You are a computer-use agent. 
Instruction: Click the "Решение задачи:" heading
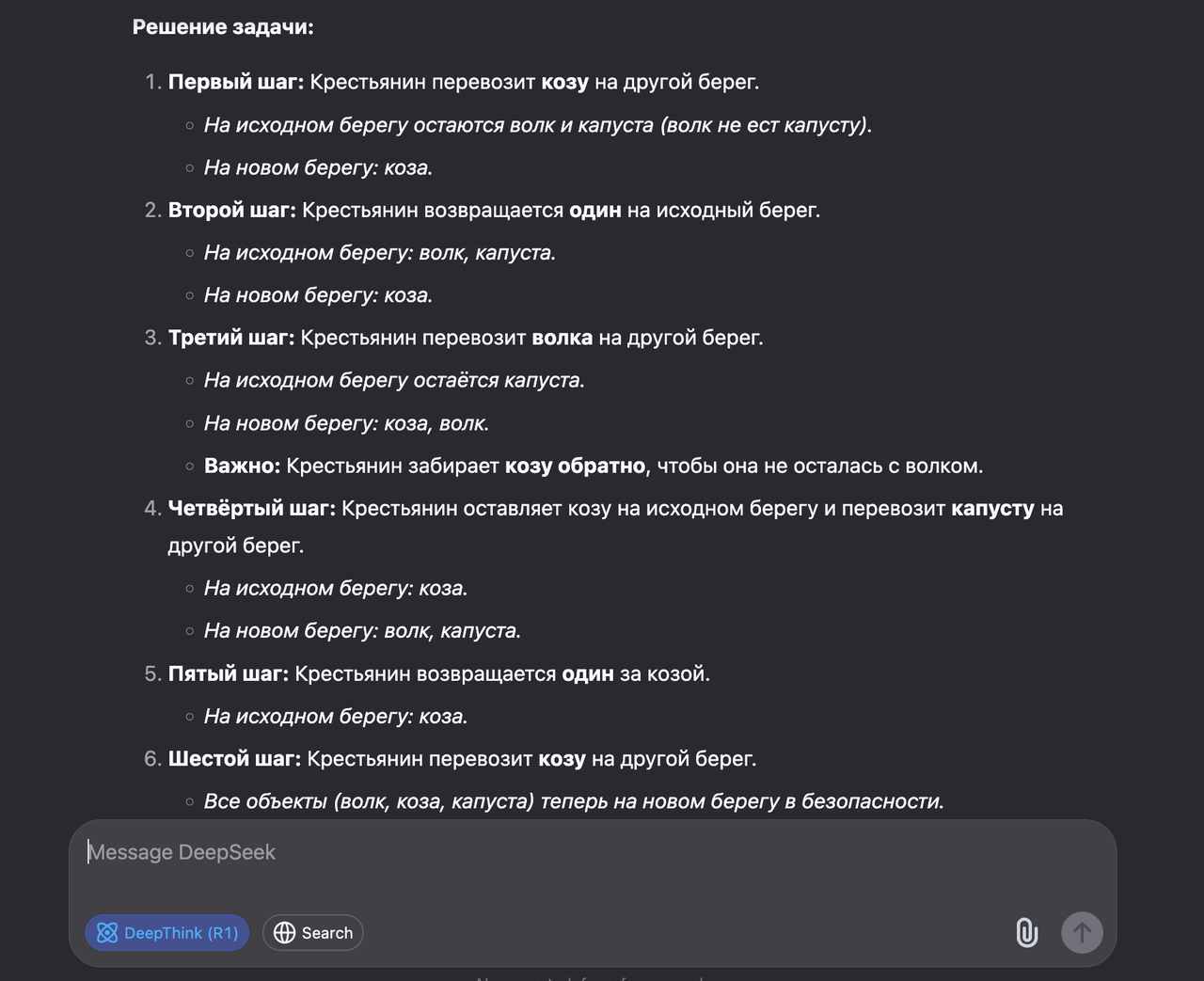tap(223, 27)
